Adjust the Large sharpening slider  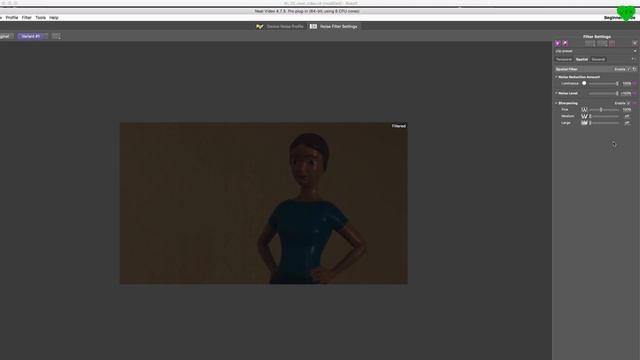(x=604, y=123)
